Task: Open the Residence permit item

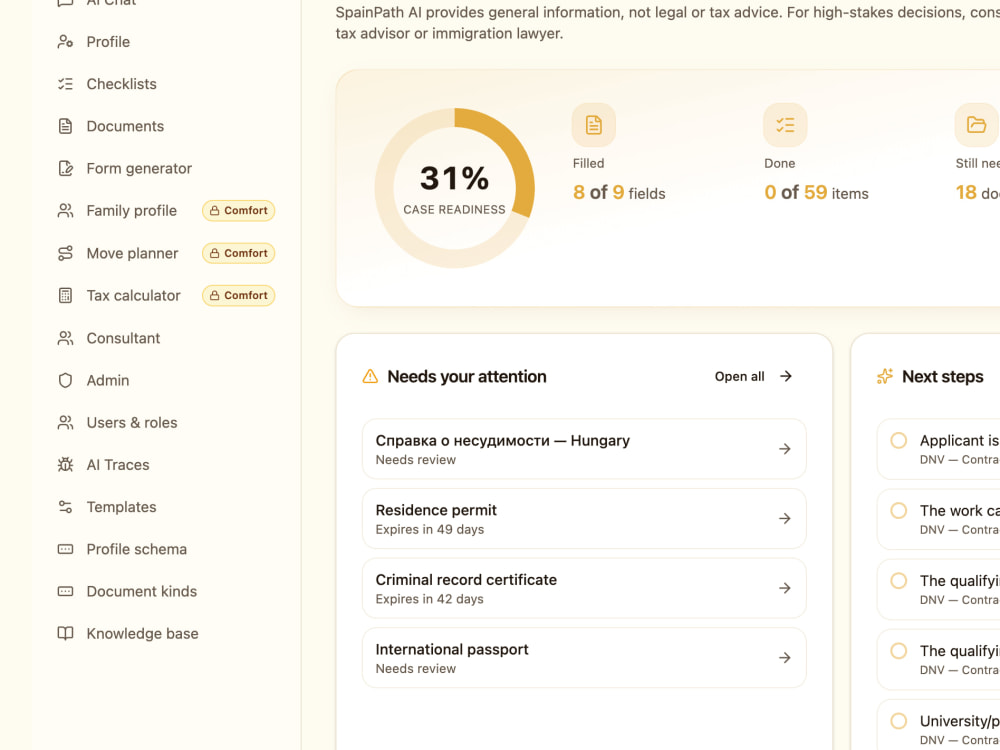Action: coord(584,518)
